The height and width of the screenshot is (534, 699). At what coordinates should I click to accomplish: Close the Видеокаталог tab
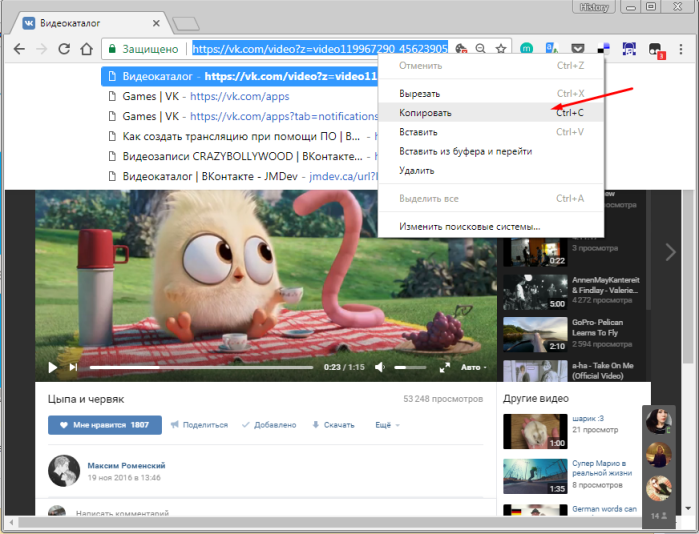(x=156, y=23)
